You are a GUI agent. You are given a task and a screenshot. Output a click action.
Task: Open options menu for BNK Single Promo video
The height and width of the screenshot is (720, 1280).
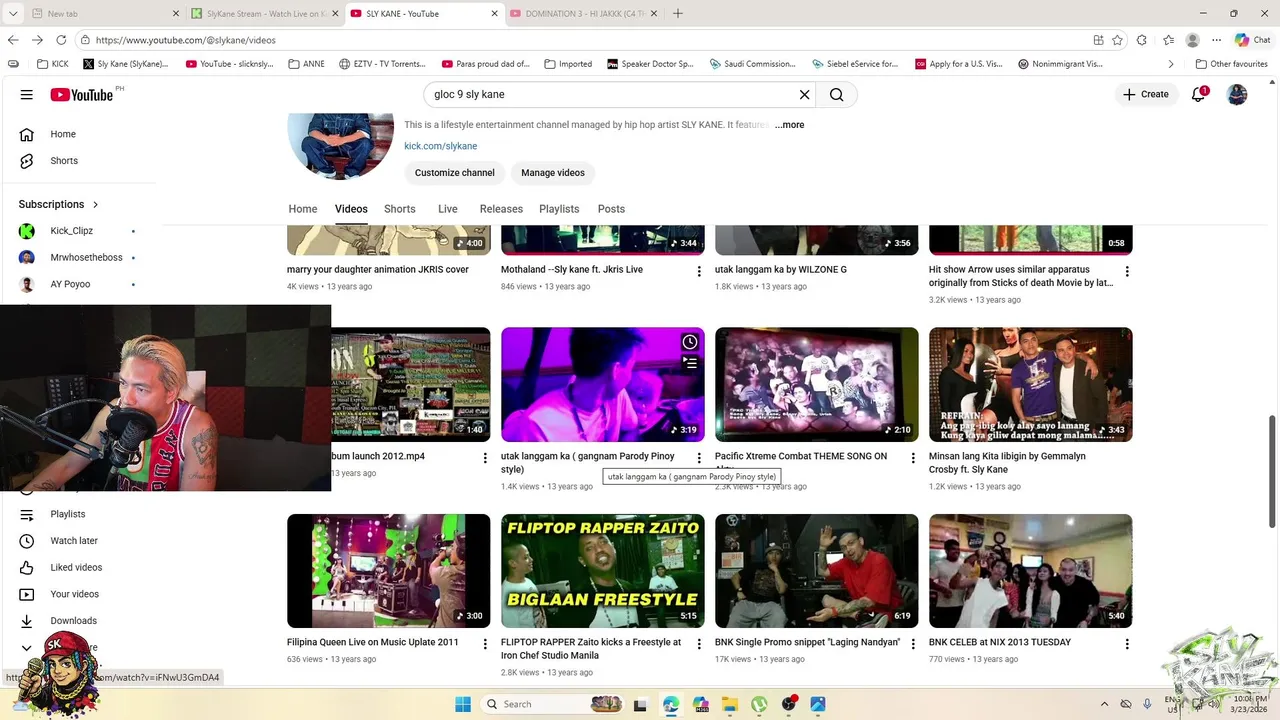coord(913,645)
